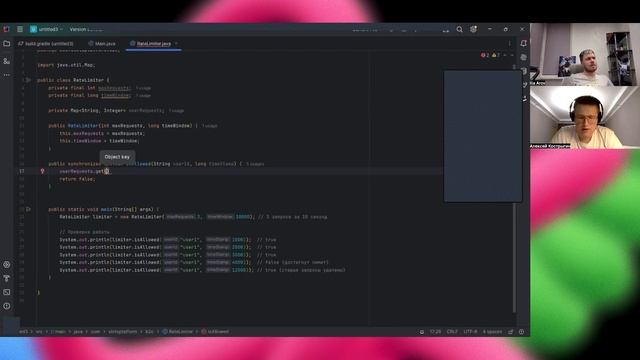Click the 'Object key' parameter hint tooltip
This screenshot has height=360, width=640.
click(x=117, y=157)
